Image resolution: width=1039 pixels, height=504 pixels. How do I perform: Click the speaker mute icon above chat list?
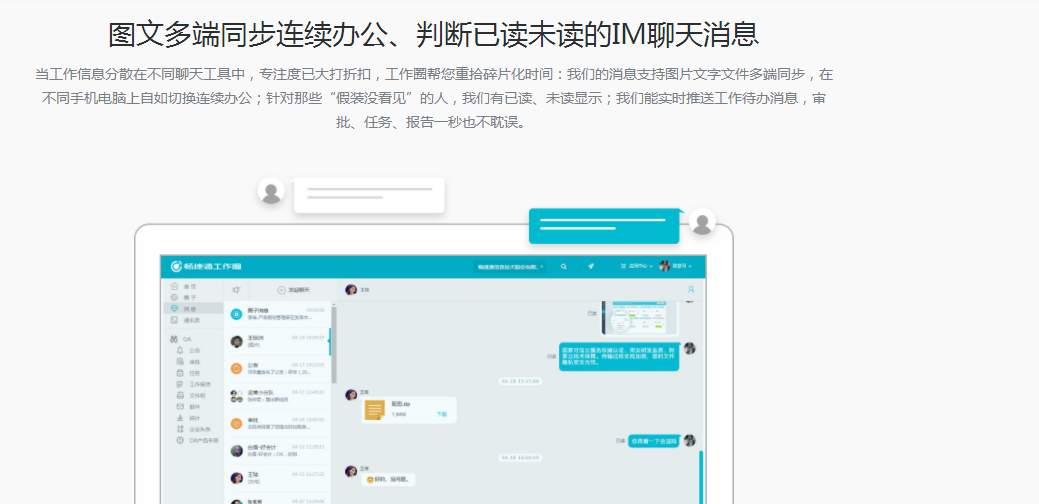(236, 289)
